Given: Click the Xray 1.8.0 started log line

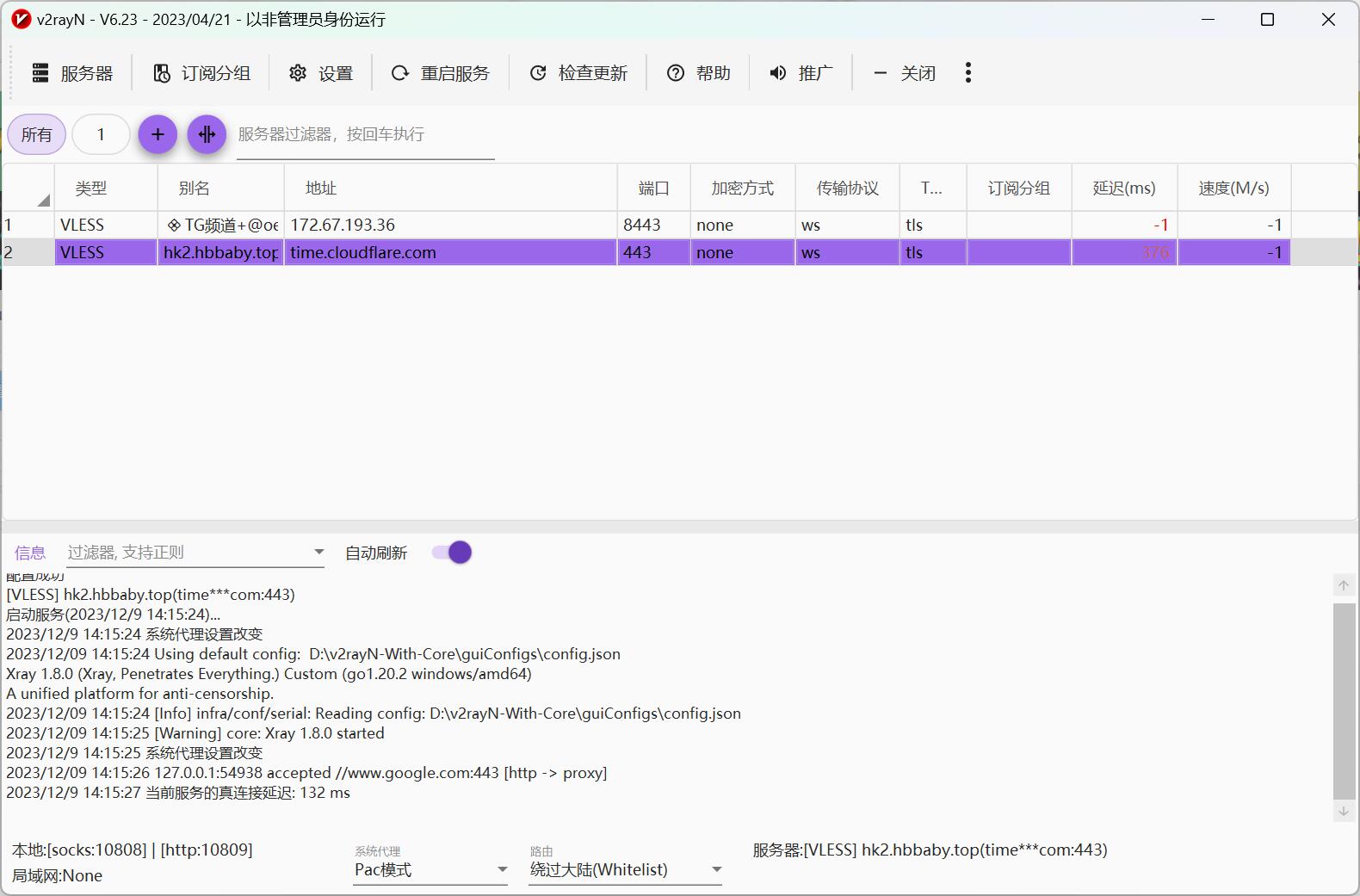Looking at the screenshot, I should point(195,733).
